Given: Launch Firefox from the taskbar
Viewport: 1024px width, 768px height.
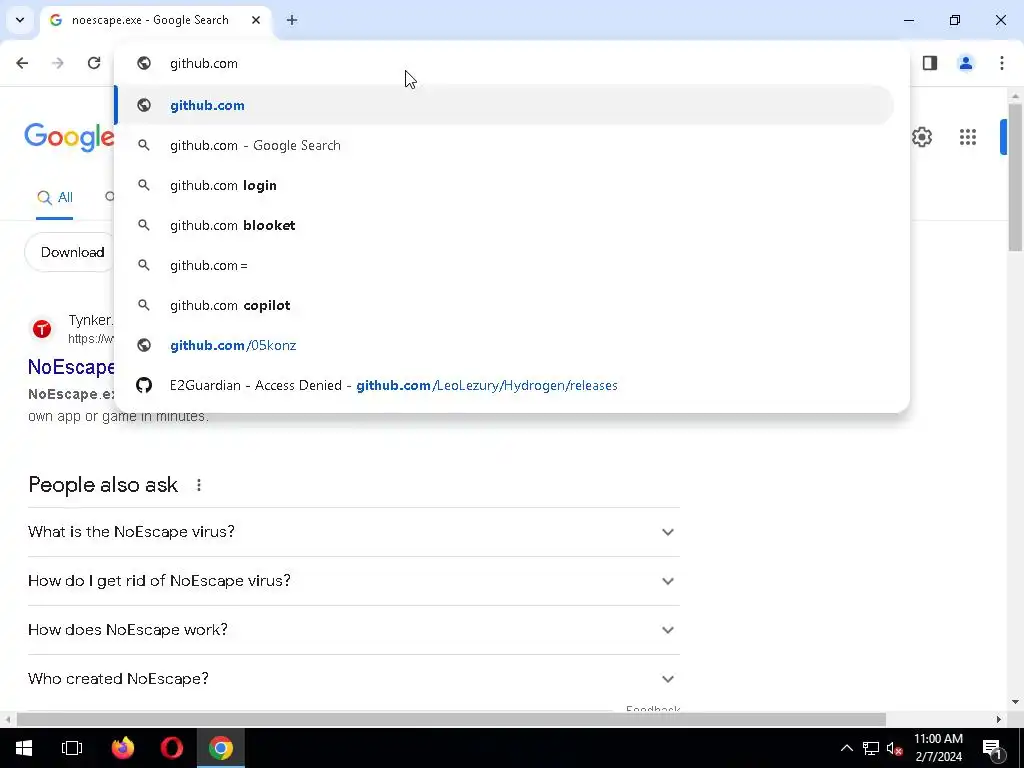Looking at the screenshot, I should 123,748.
